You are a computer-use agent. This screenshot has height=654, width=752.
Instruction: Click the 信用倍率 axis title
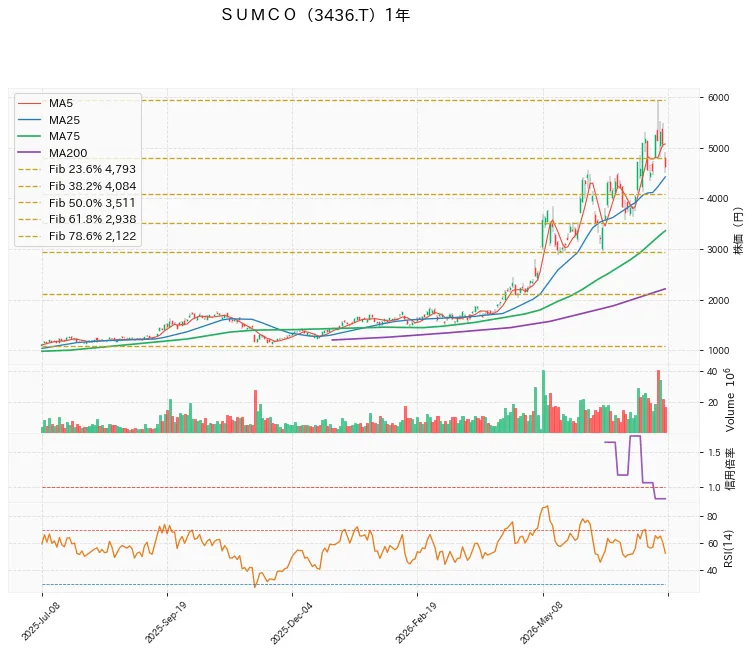(730, 469)
